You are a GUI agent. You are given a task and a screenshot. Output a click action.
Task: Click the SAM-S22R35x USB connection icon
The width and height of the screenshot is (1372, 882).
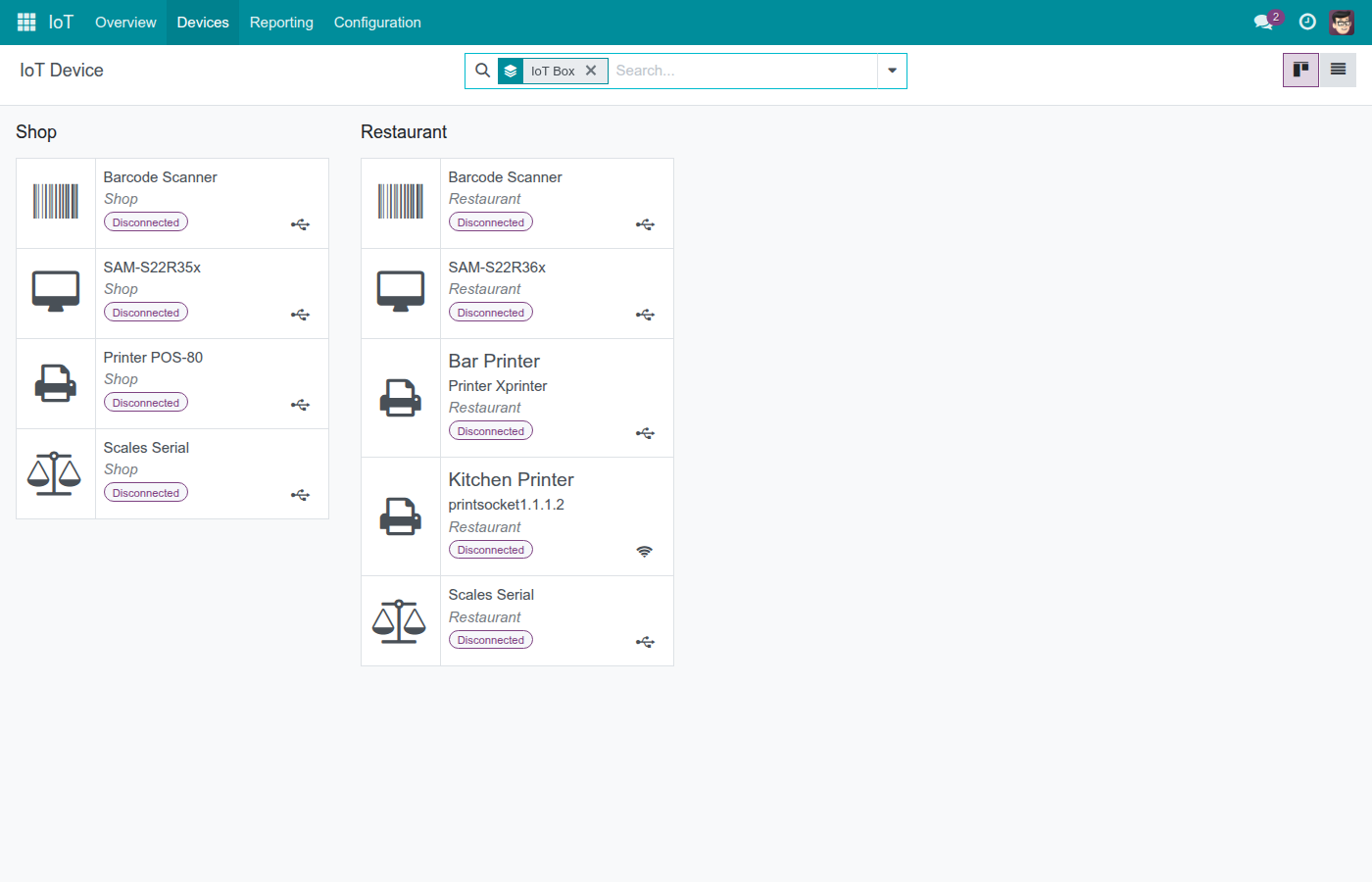tap(300, 315)
